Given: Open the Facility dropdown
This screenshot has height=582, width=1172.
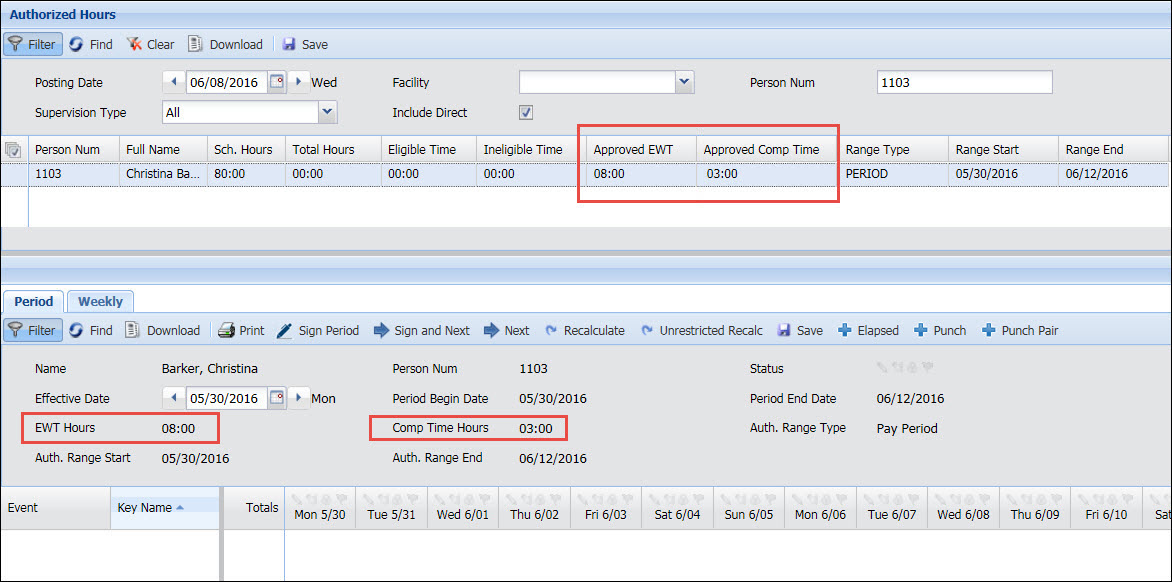Looking at the screenshot, I should [x=684, y=82].
